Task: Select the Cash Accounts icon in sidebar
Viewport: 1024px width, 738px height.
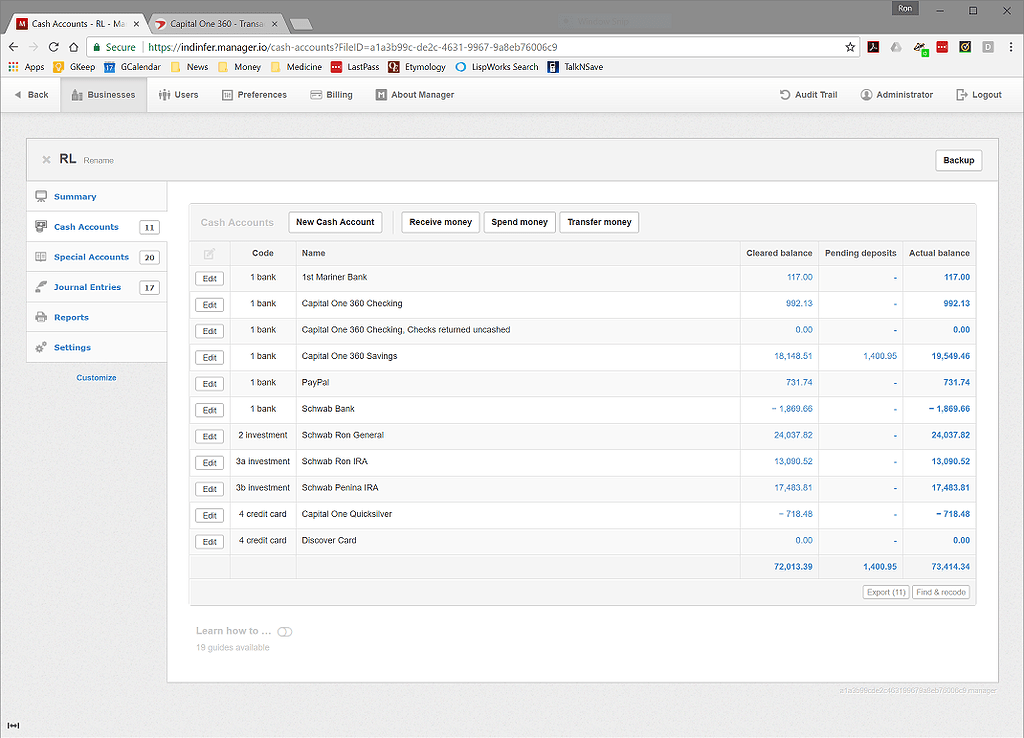Action: (41, 227)
